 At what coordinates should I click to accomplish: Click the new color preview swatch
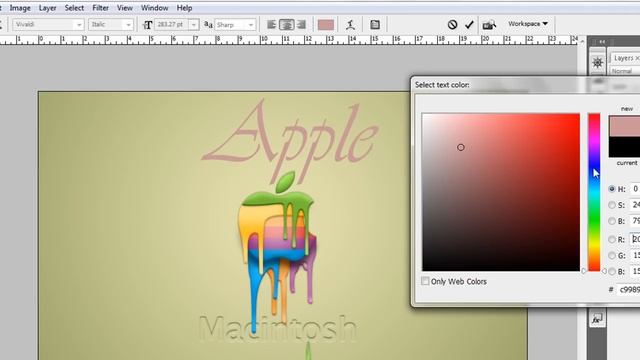click(x=624, y=126)
